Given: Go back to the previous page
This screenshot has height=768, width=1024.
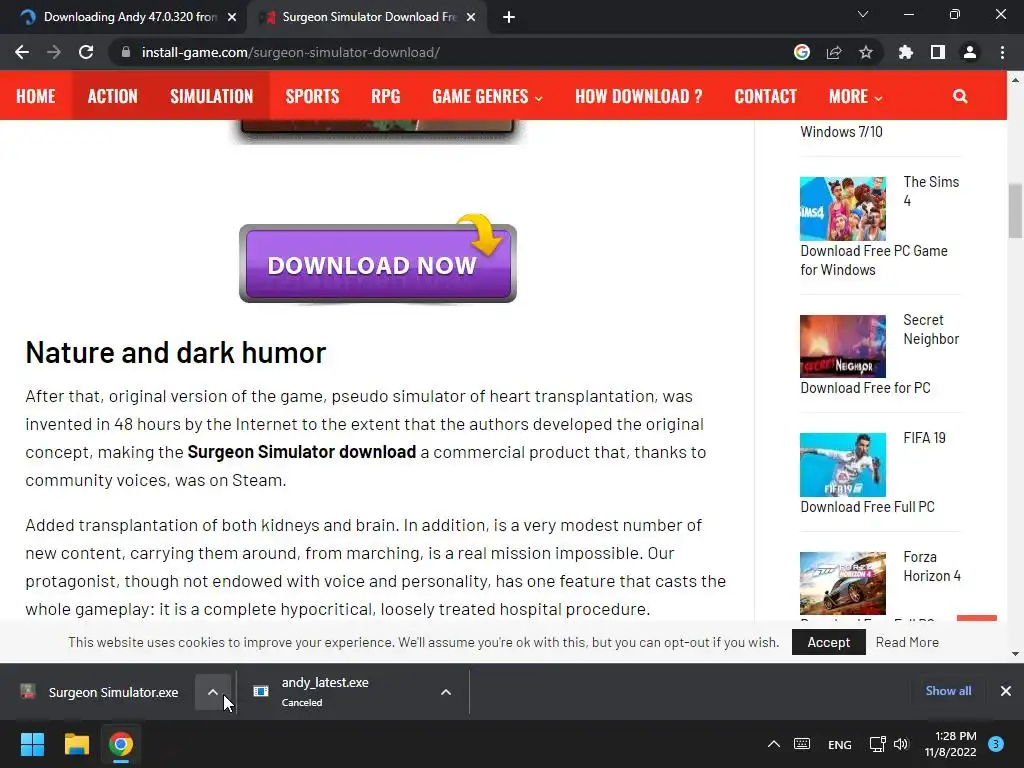Looking at the screenshot, I should click(22, 52).
